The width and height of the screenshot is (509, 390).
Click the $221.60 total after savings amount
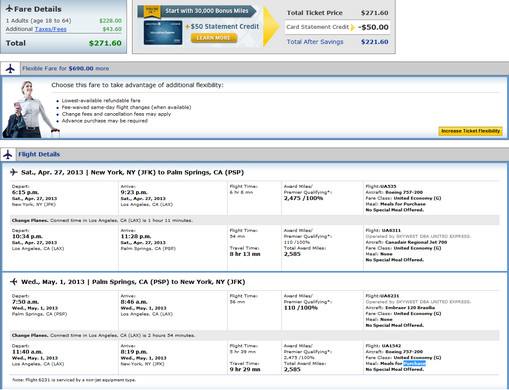(375, 42)
